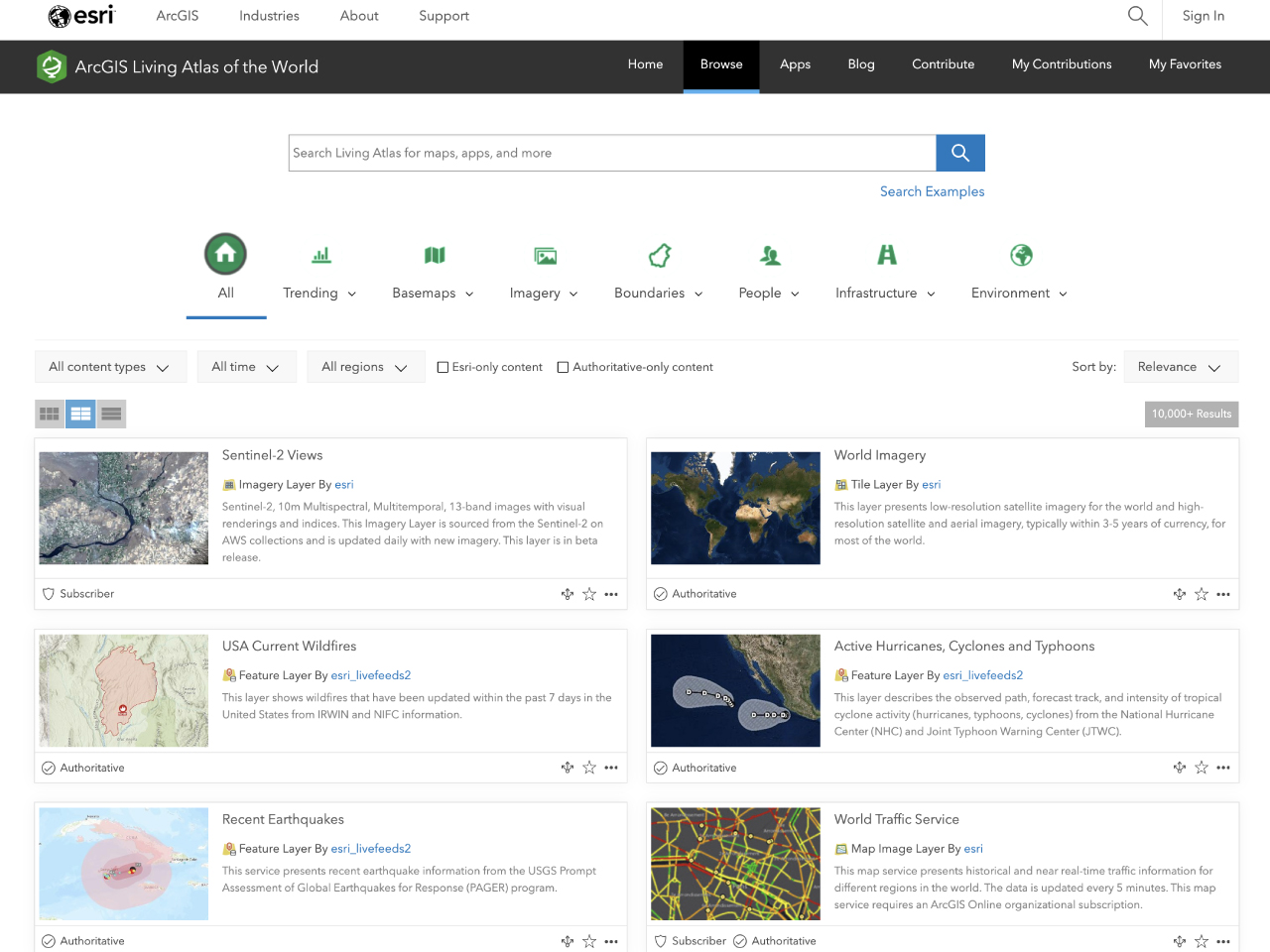
Task: Favorite World Traffic Service with star
Action: 1202,941
